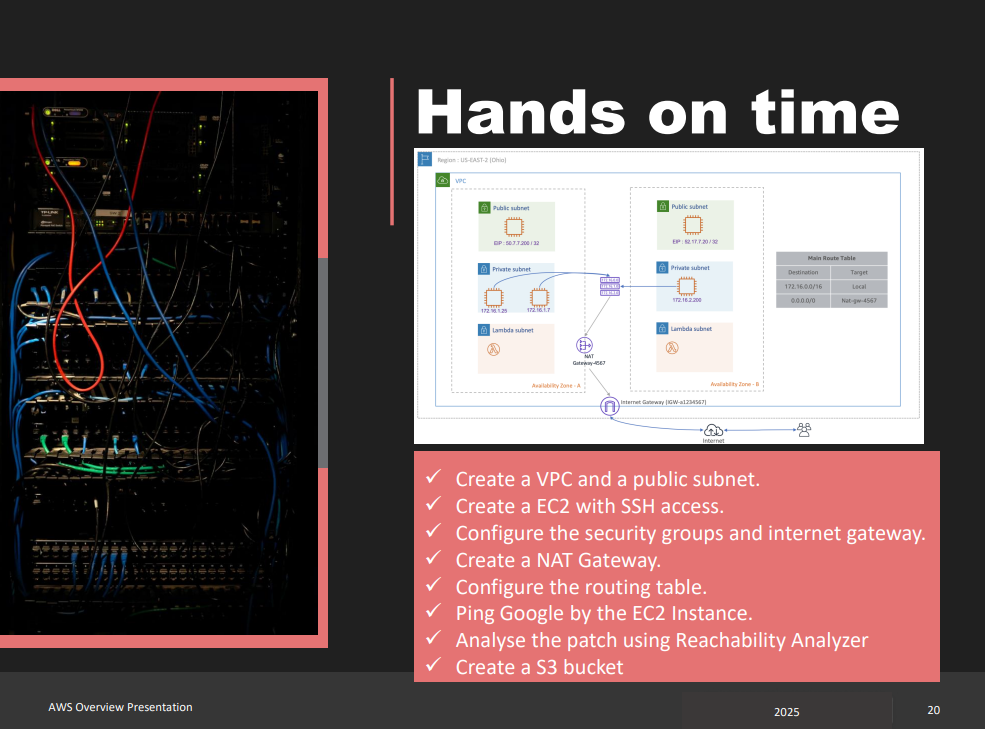Click the Lambda subnet lock icon in Zone B
The height and width of the screenshot is (729, 985).
[662, 329]
